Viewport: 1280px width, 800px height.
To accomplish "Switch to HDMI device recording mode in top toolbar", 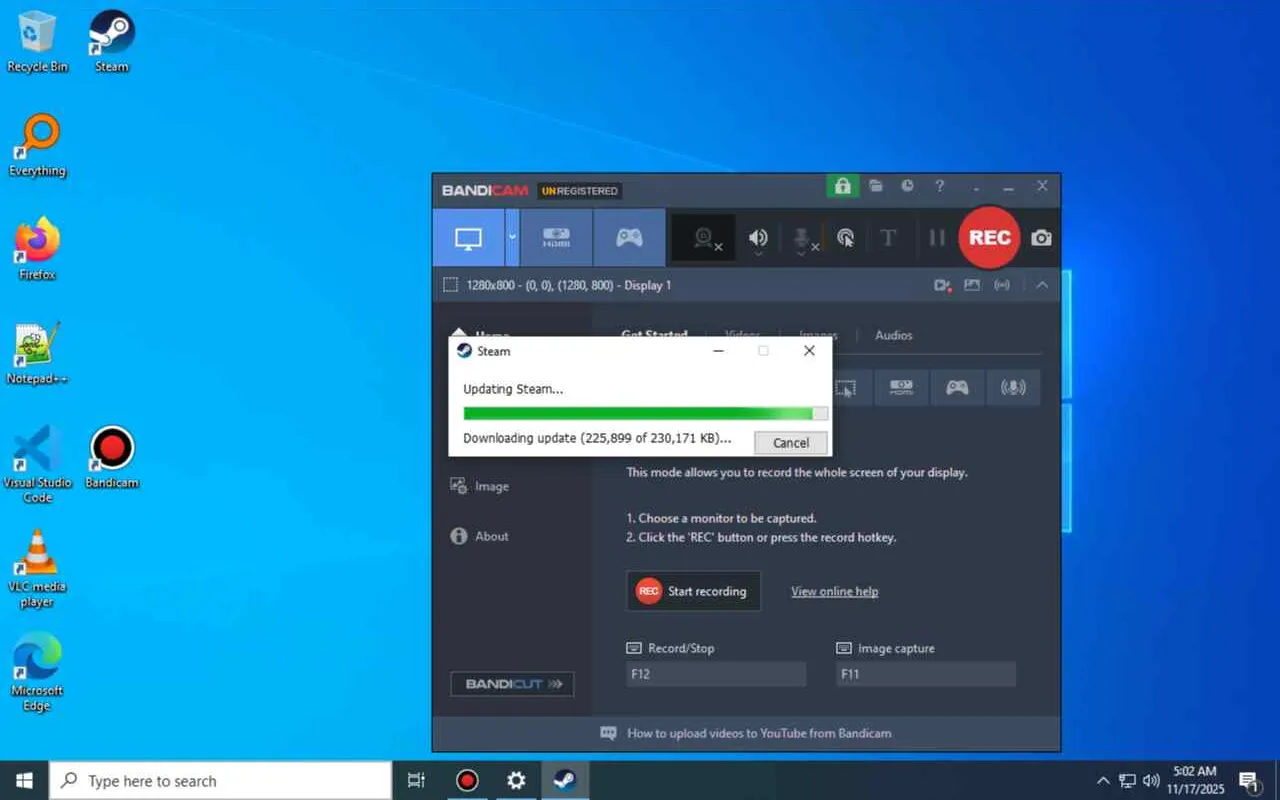I will 556,238.
